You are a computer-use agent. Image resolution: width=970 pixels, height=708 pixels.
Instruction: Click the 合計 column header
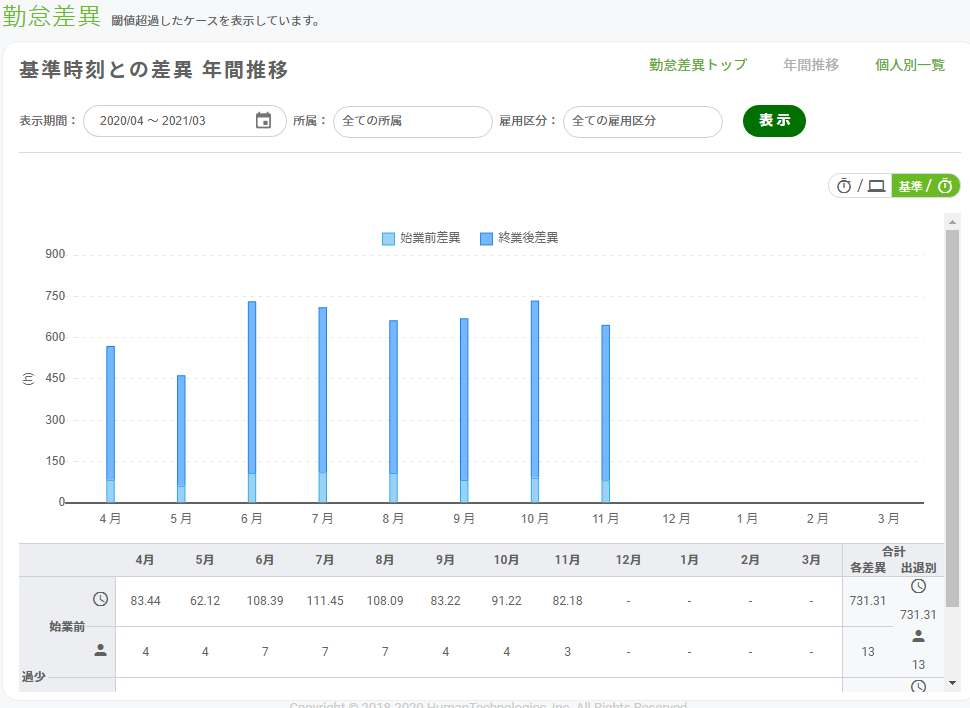[x=893, y=551]
